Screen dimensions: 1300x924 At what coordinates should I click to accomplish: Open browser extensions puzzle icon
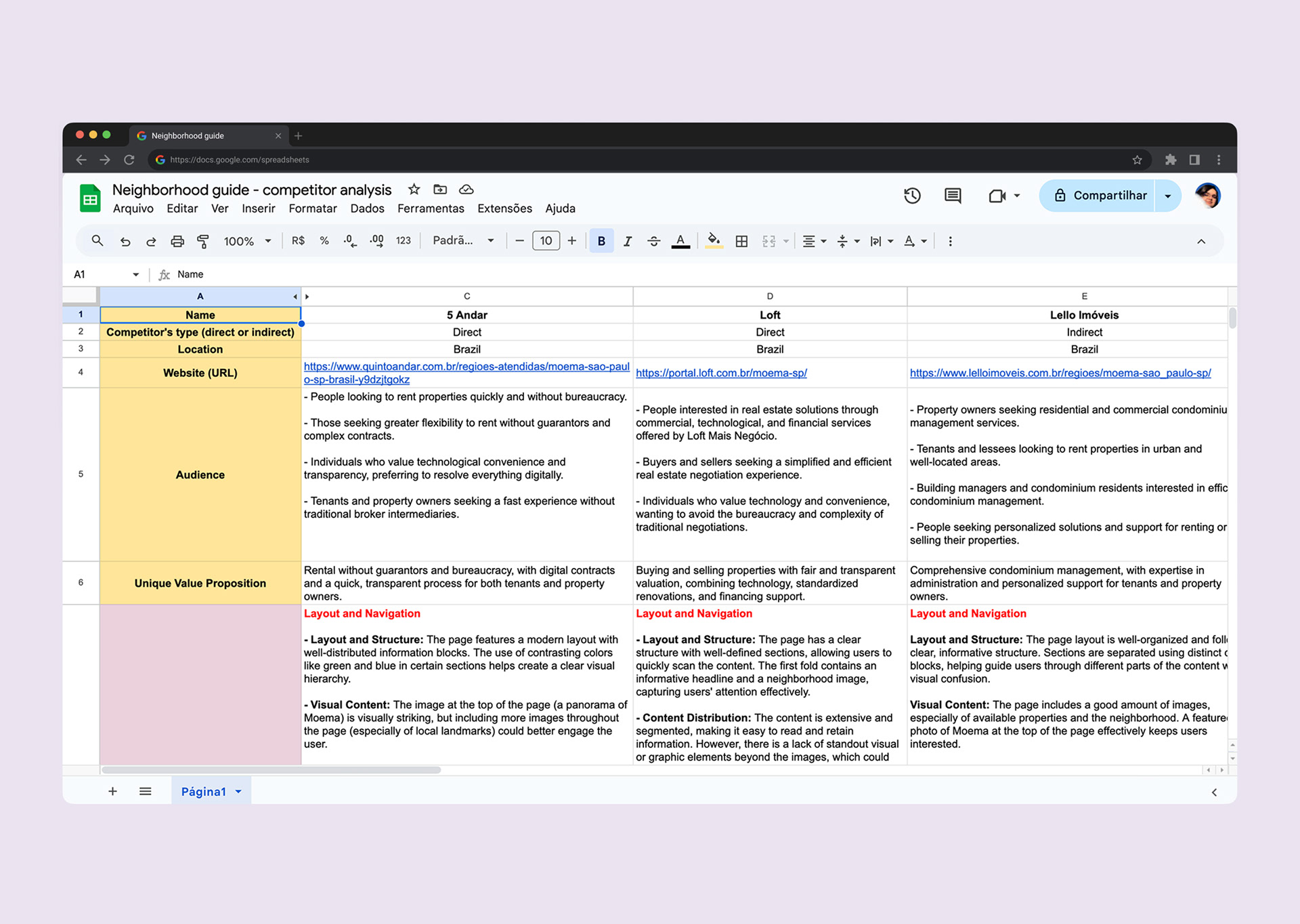point(1170,160)
